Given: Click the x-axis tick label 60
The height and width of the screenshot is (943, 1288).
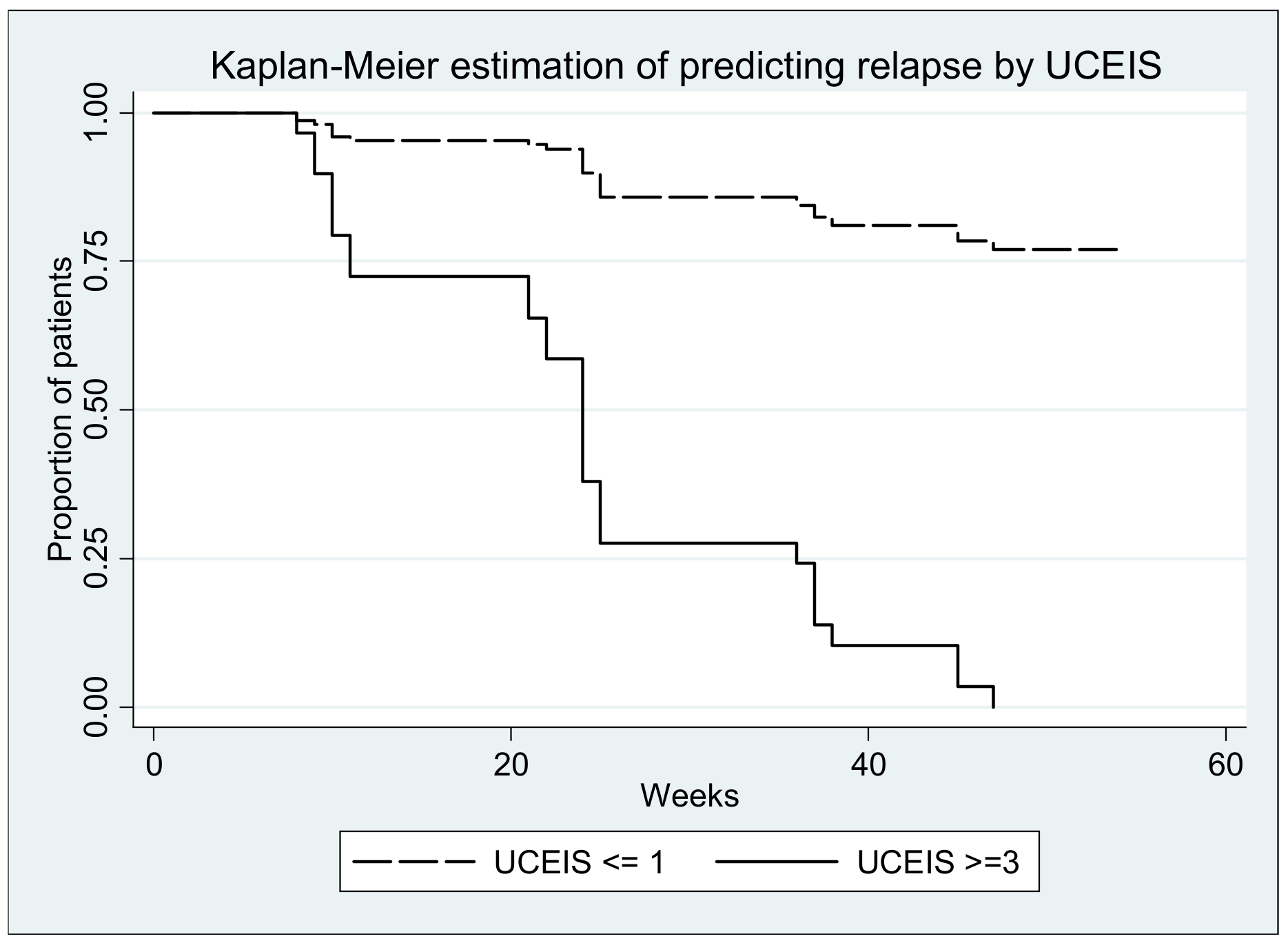Looking at the screenshot, I should point(1225,766).
